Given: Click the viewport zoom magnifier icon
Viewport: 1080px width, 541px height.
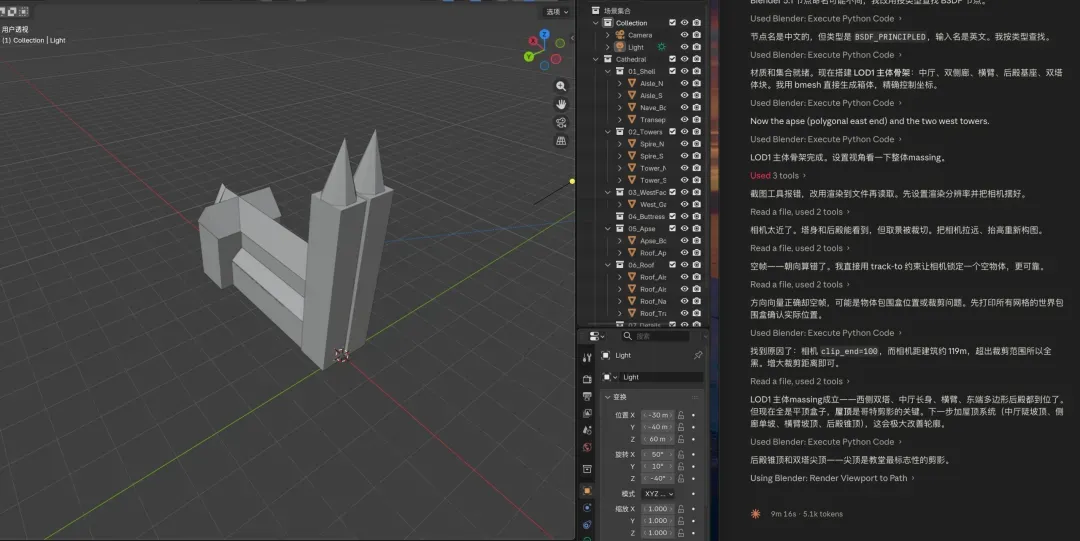Looking at the screenshot, I should click(x=561, y=86).
